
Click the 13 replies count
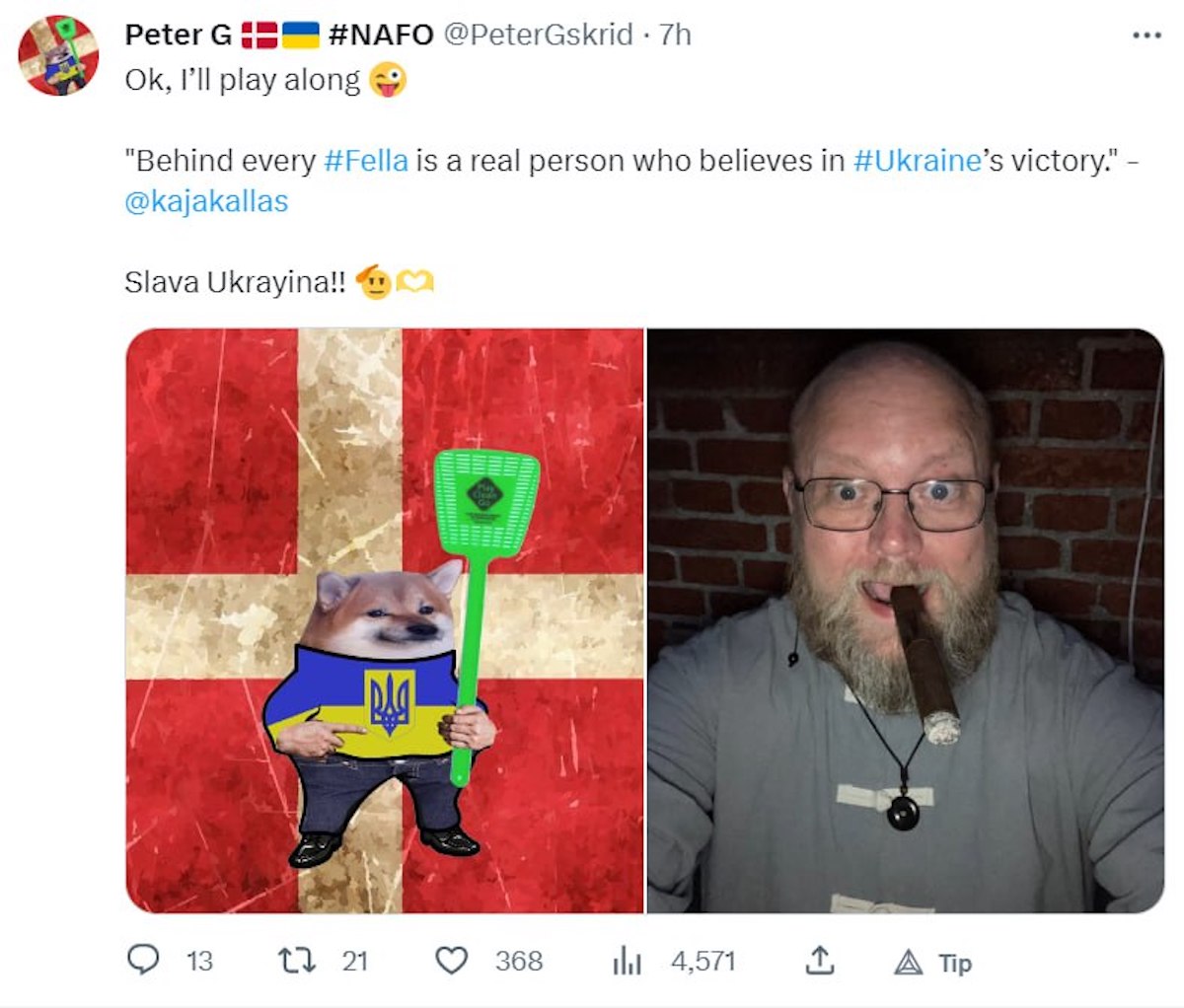tap(199, 961)
